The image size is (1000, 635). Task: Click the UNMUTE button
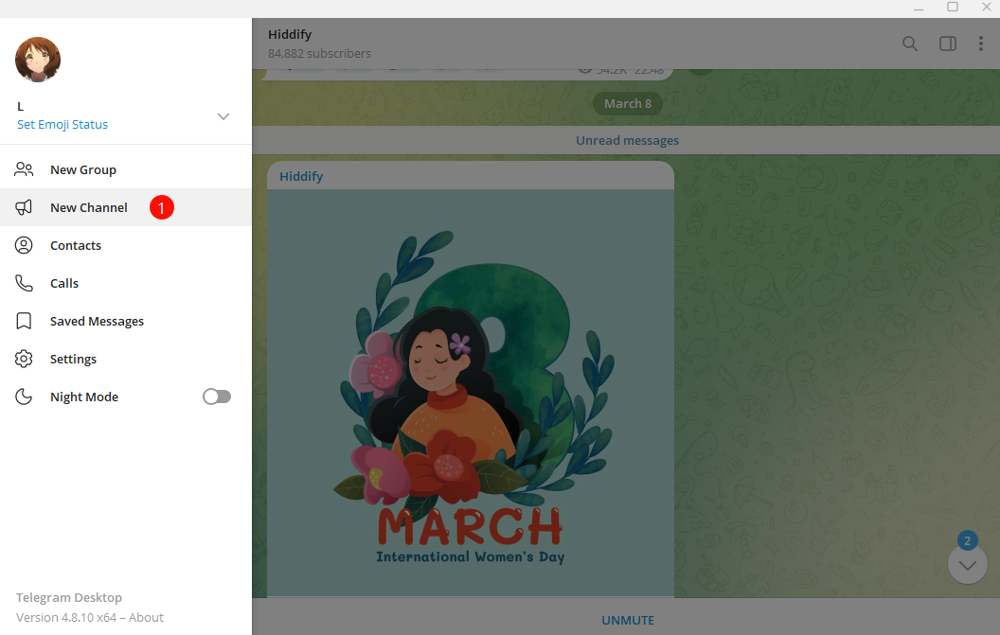628,620
